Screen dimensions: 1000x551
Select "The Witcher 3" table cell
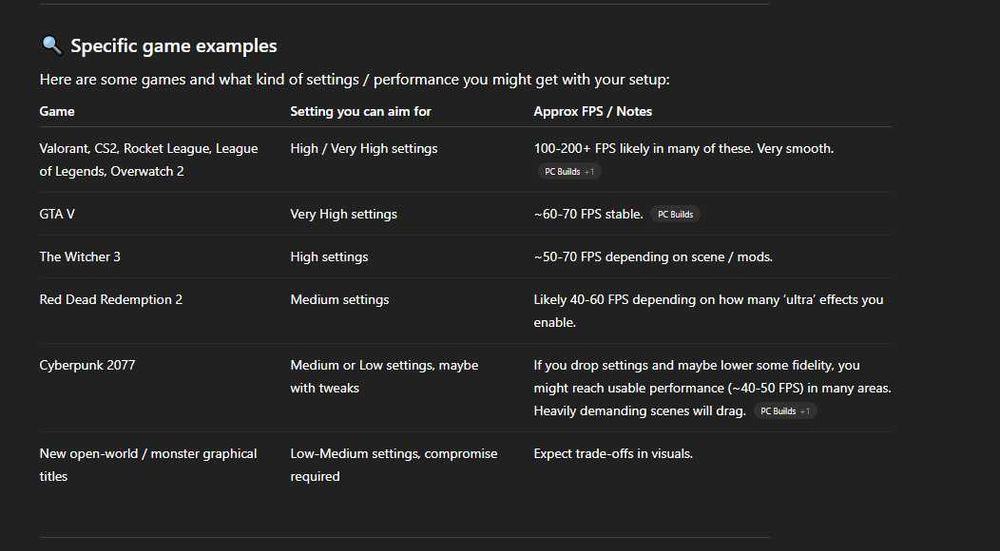point(80,257)
